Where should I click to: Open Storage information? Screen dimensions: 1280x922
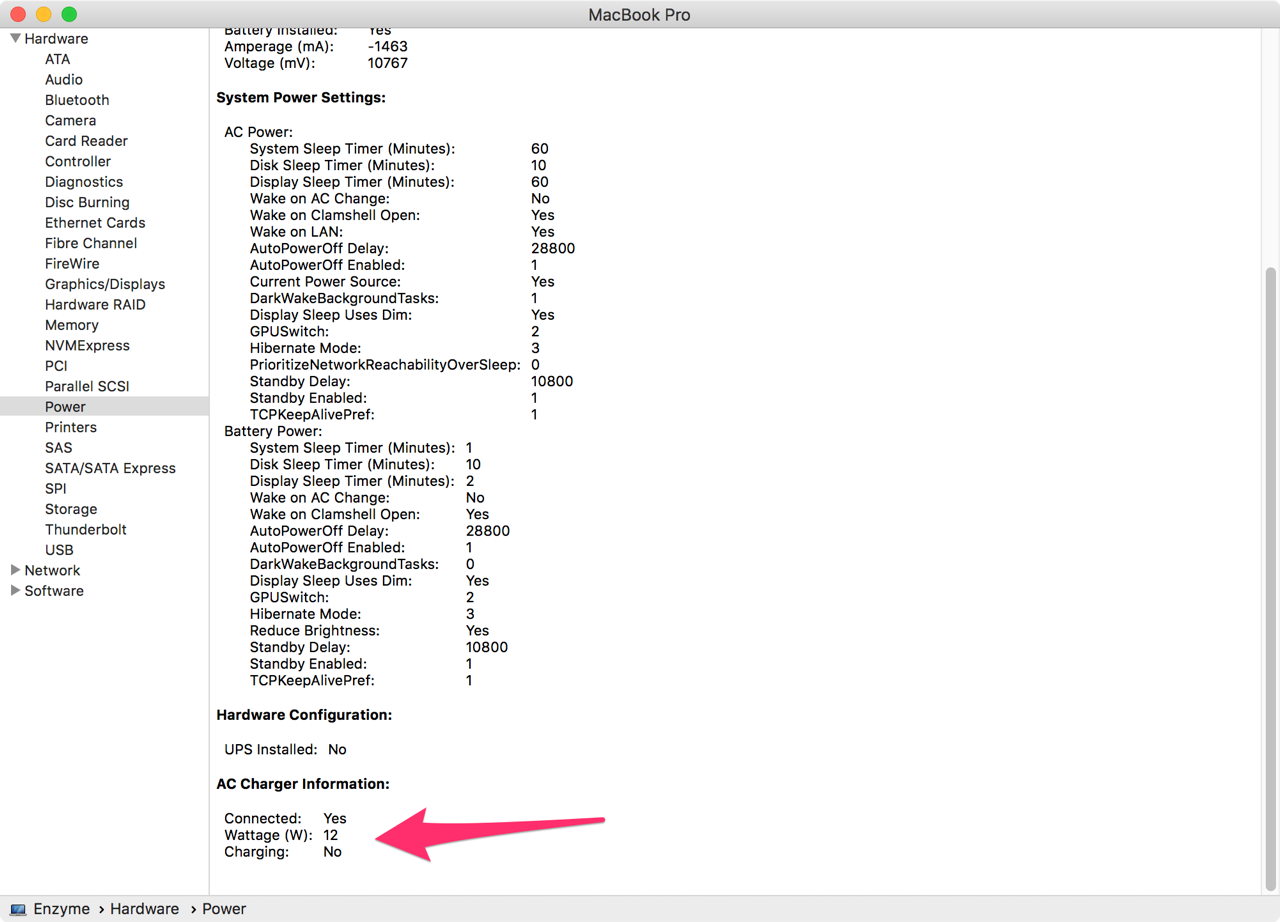click(x=71, y=509)
